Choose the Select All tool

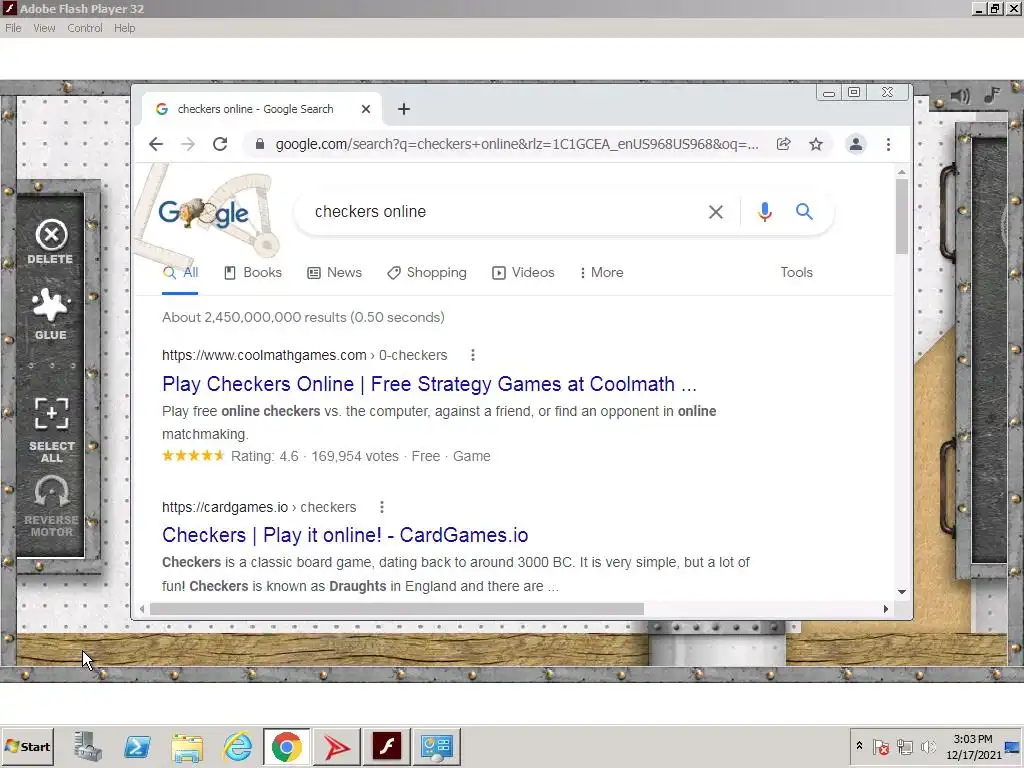tap(52, 430)
